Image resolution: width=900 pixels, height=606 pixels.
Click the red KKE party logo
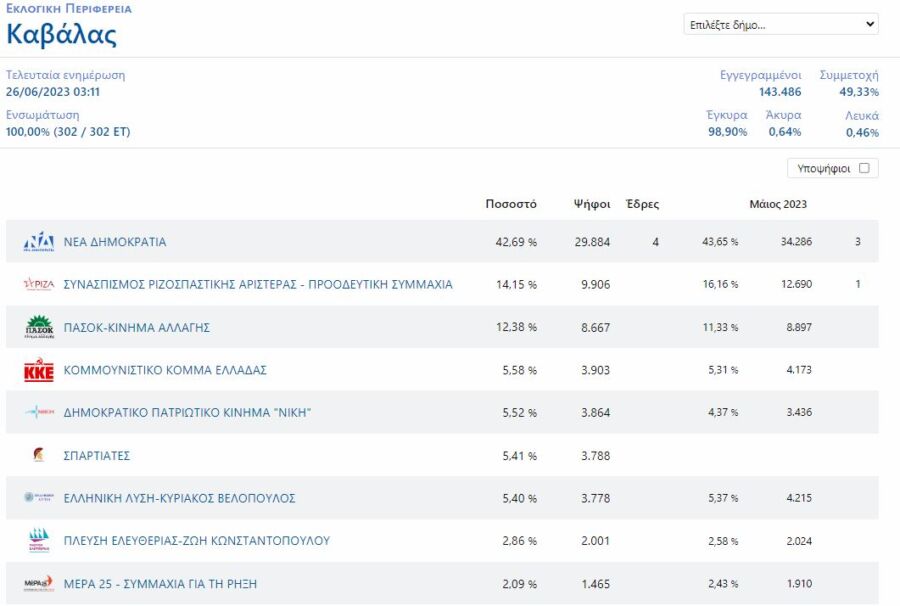(38, 370)
